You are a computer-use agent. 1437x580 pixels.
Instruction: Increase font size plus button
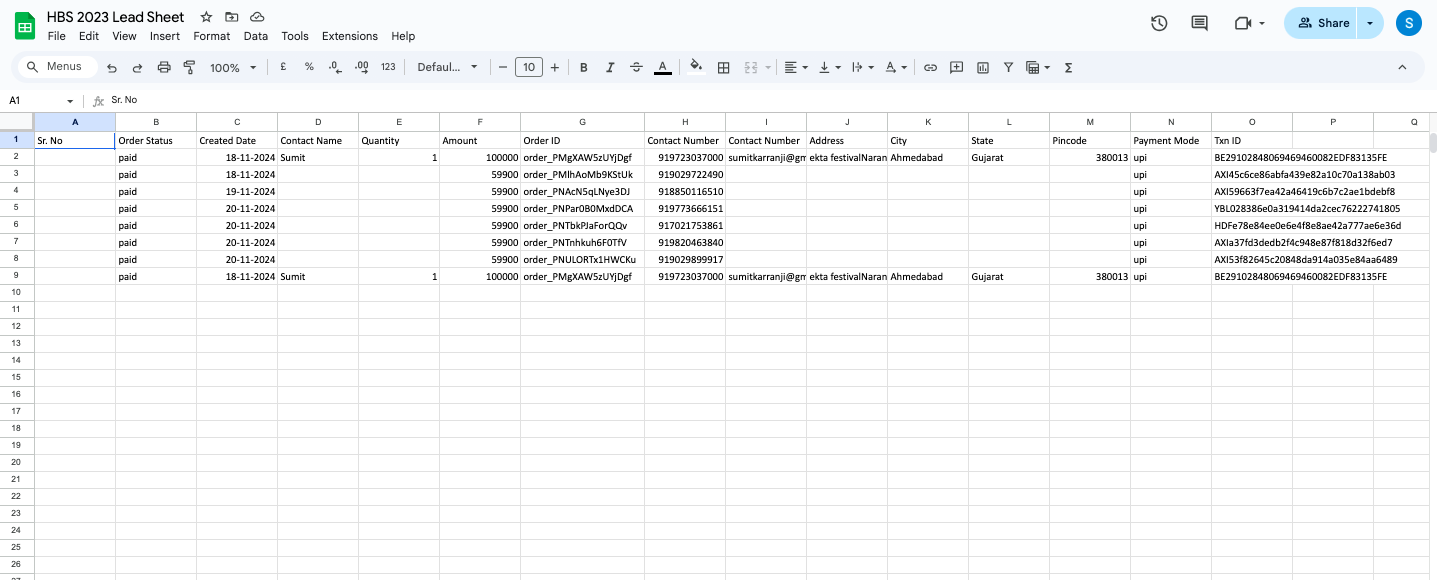(x=555, y=67)
